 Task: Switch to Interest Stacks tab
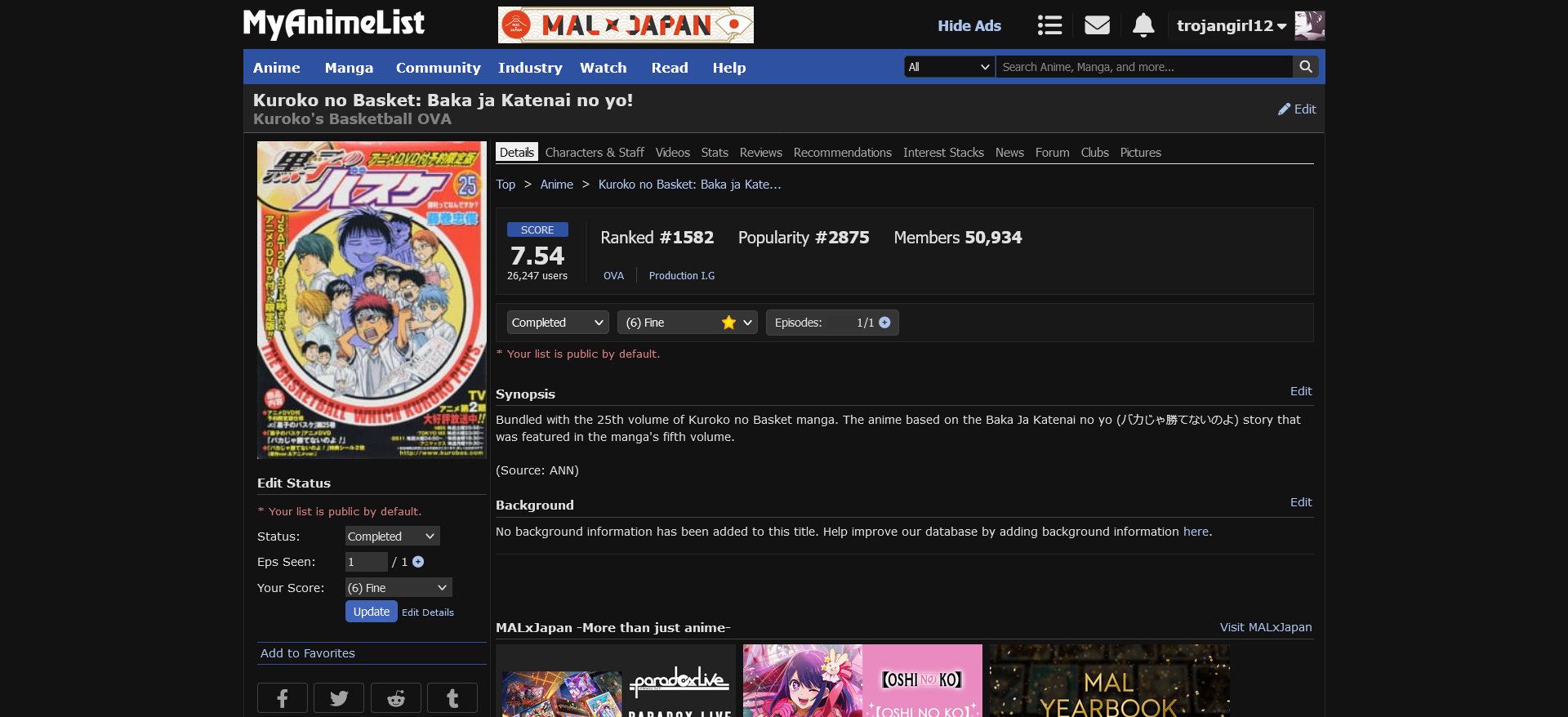tap(943, 153)
